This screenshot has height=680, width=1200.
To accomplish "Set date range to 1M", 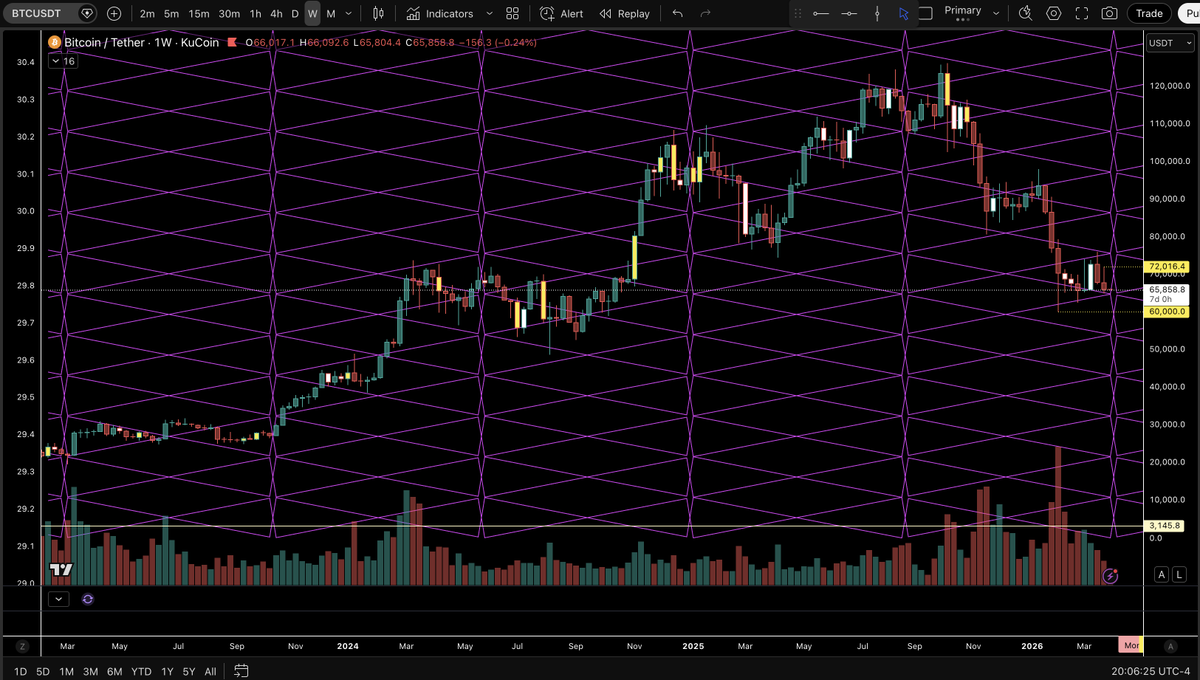I will (x=67, y=671).
